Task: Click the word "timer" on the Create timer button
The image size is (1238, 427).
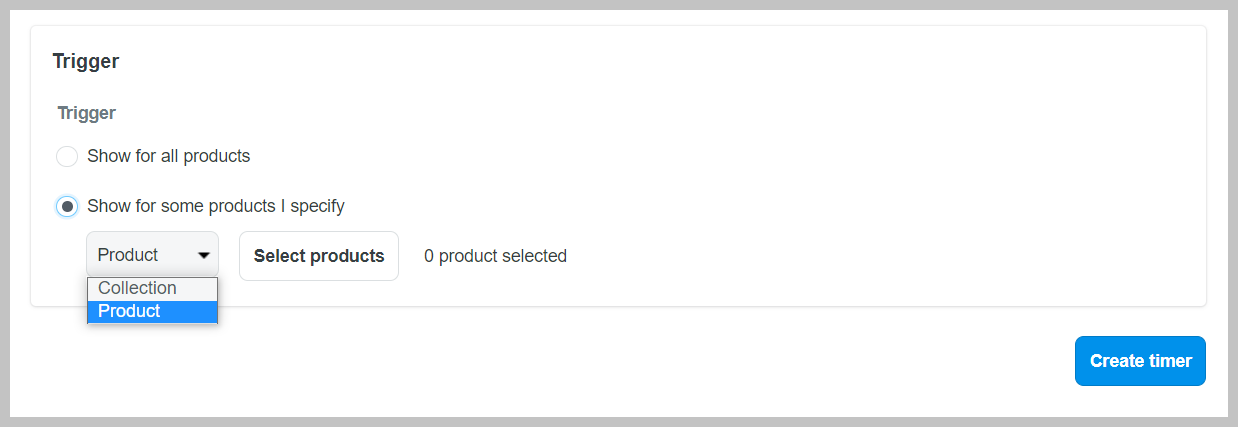Action: tap(1168, 361)
